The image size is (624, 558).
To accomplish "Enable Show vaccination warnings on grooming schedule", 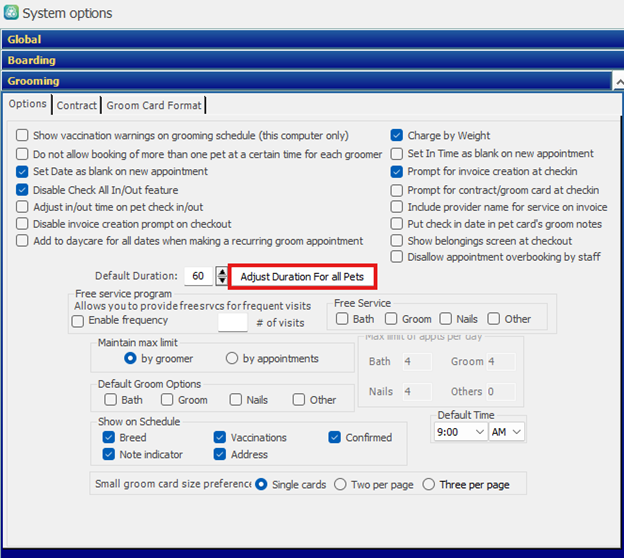I will [22, 135].
